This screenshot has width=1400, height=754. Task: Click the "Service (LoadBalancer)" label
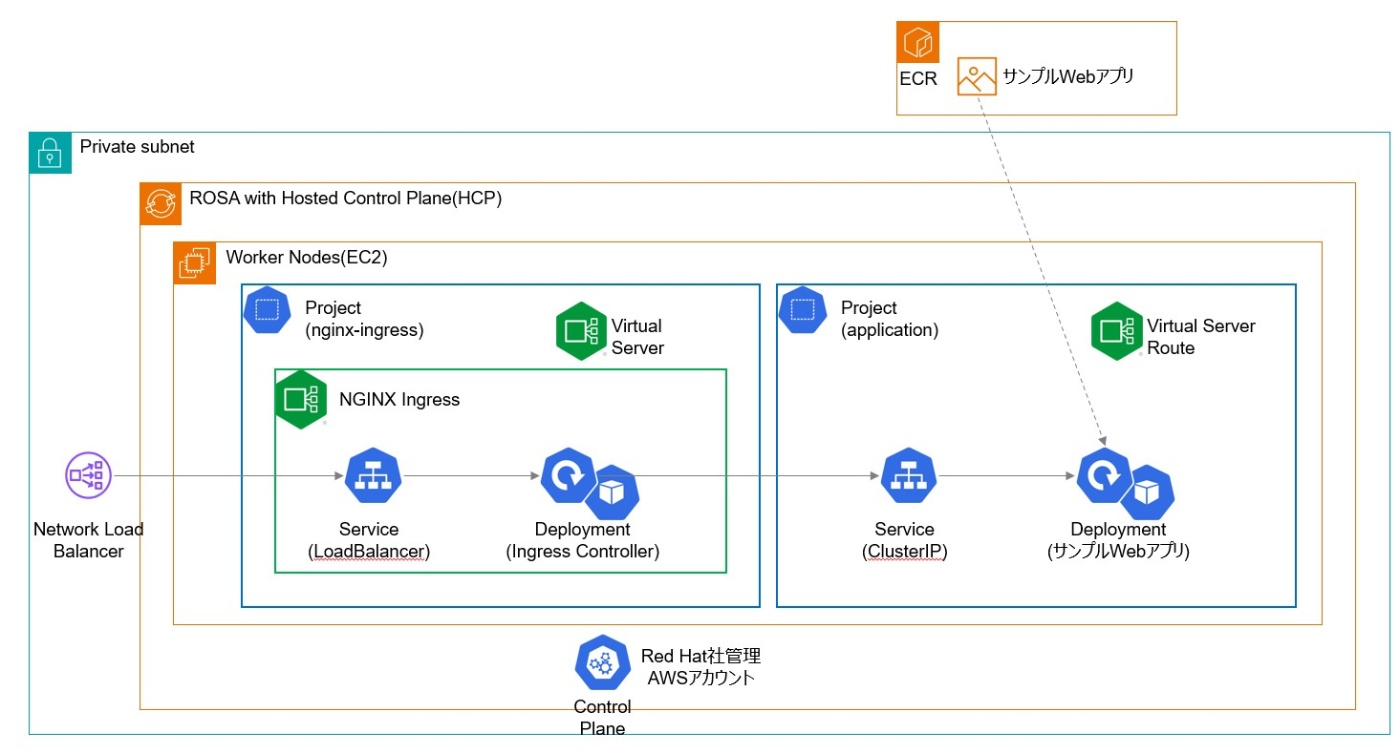pyautogui.click(x=370, y=540)
